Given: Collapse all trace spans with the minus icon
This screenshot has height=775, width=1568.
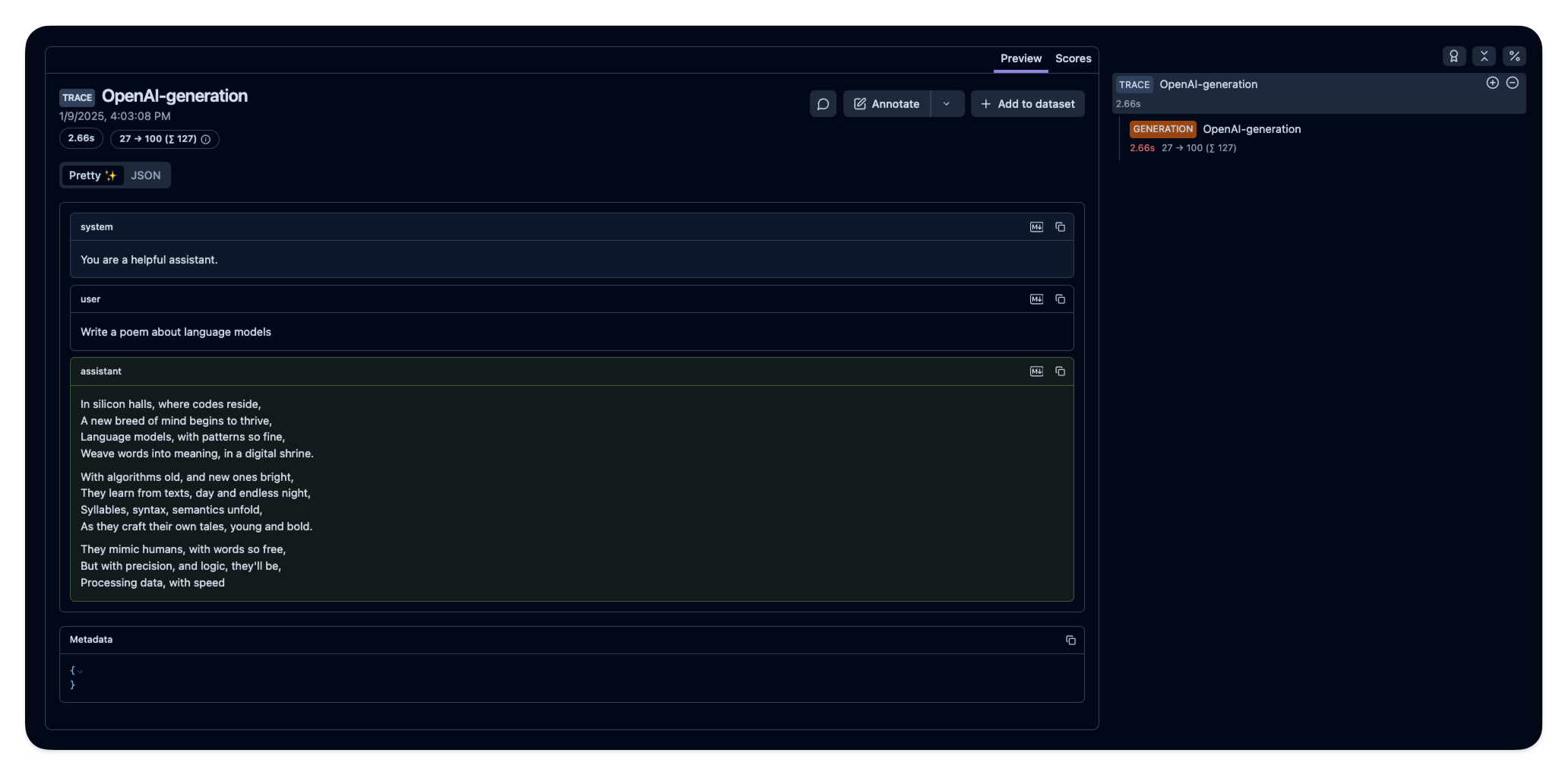Looking at the screenshot, I should (x=1513, y=83).
